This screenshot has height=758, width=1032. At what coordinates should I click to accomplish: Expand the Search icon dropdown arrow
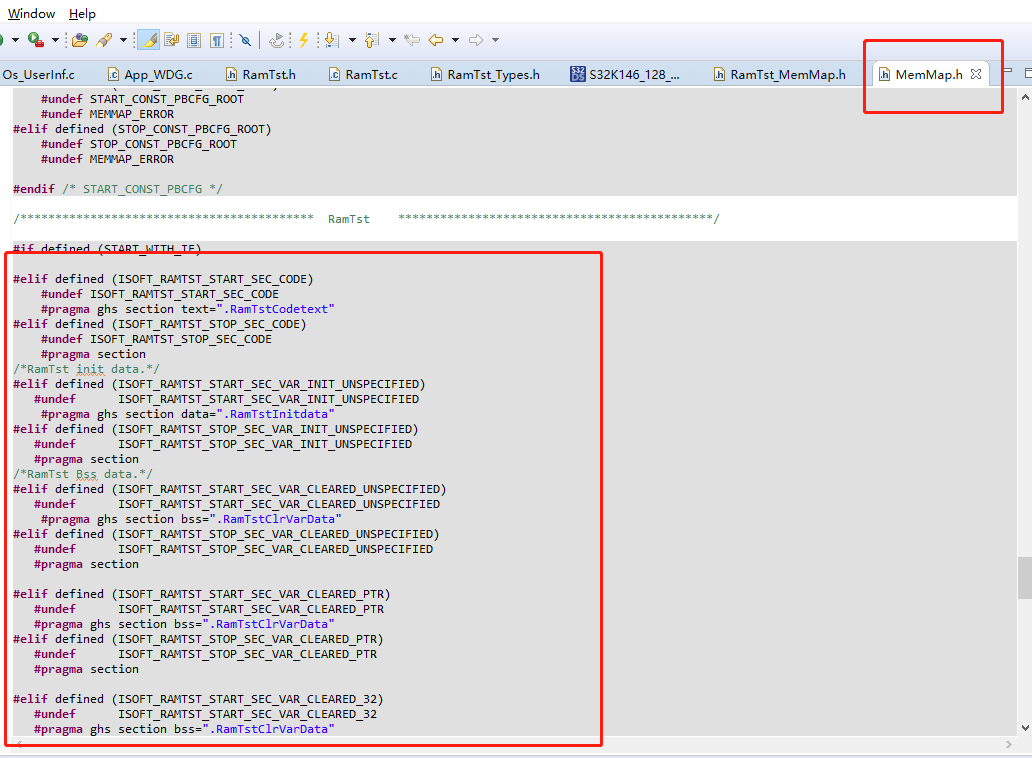click(123, 40)
